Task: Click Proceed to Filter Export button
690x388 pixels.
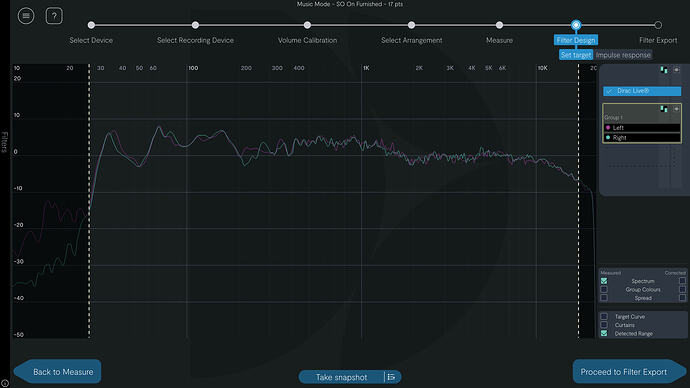Action: 629,372
